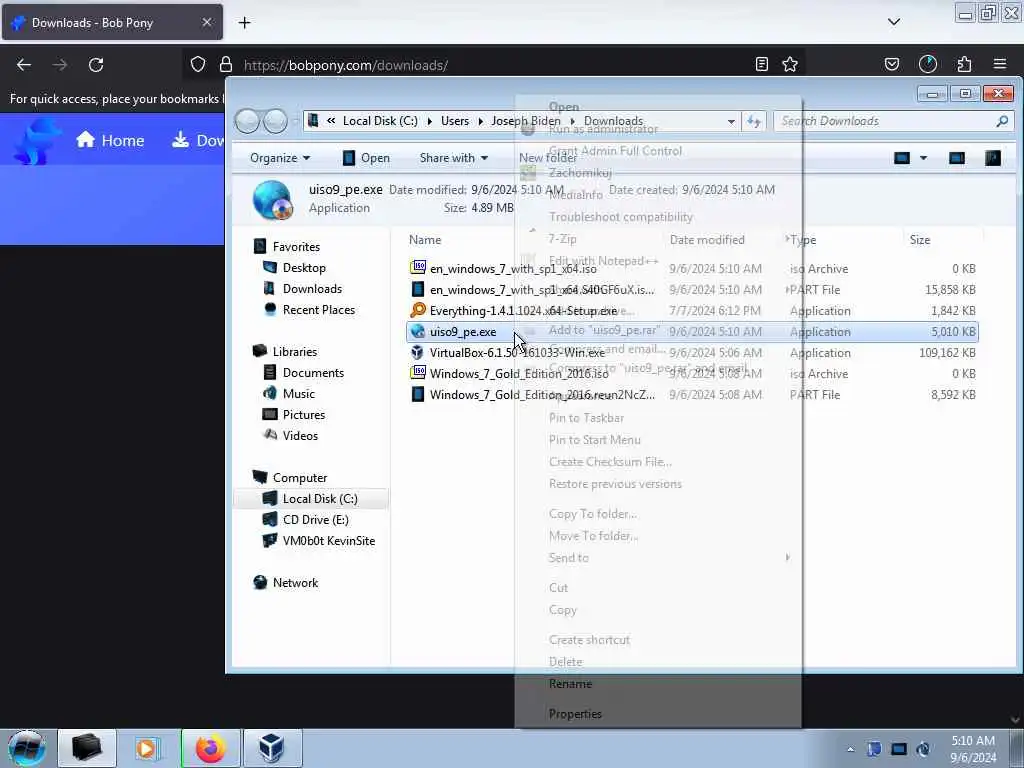Image resolution: width=1024 pixels, height=768 pixels.
Task: Open the Pocket save icon in Firefox
Action: 891,64
